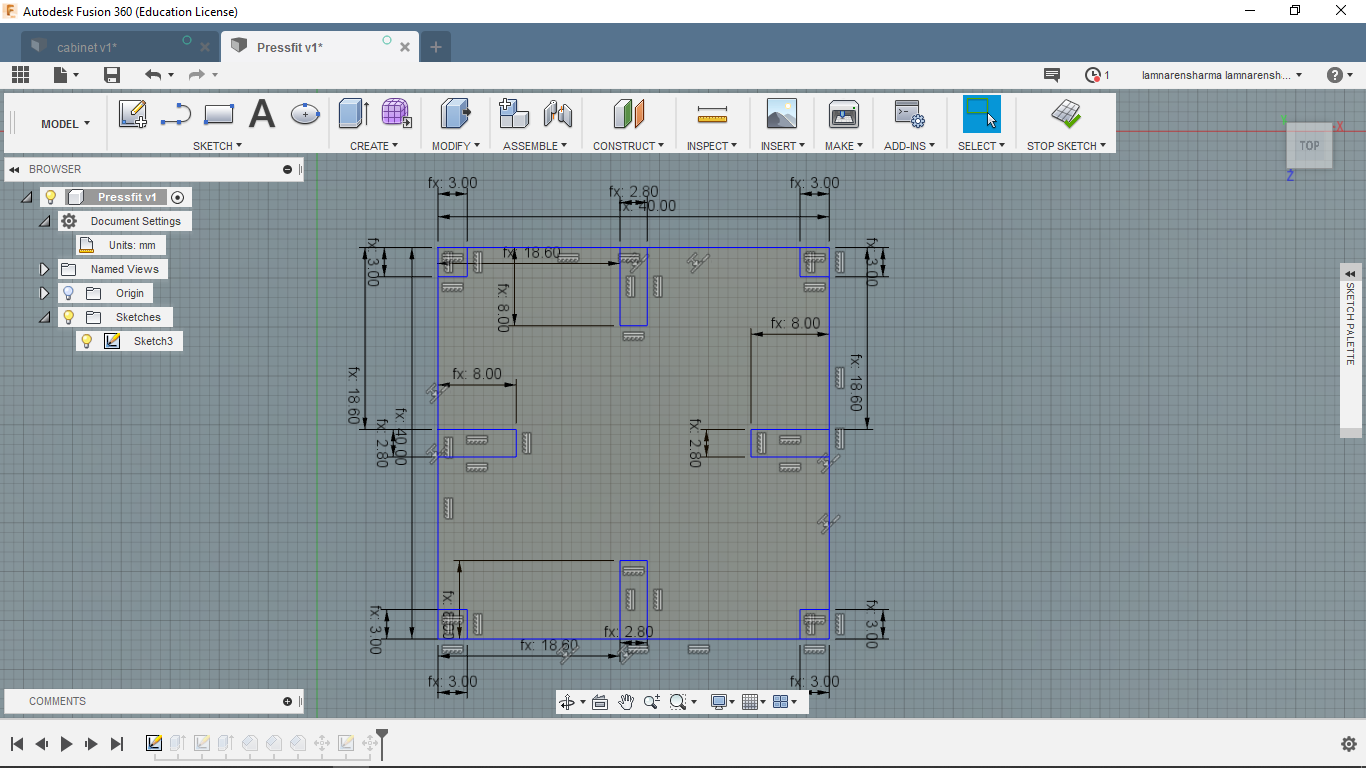Add a new design tab
1366x768 pixels.
(436, 47)
